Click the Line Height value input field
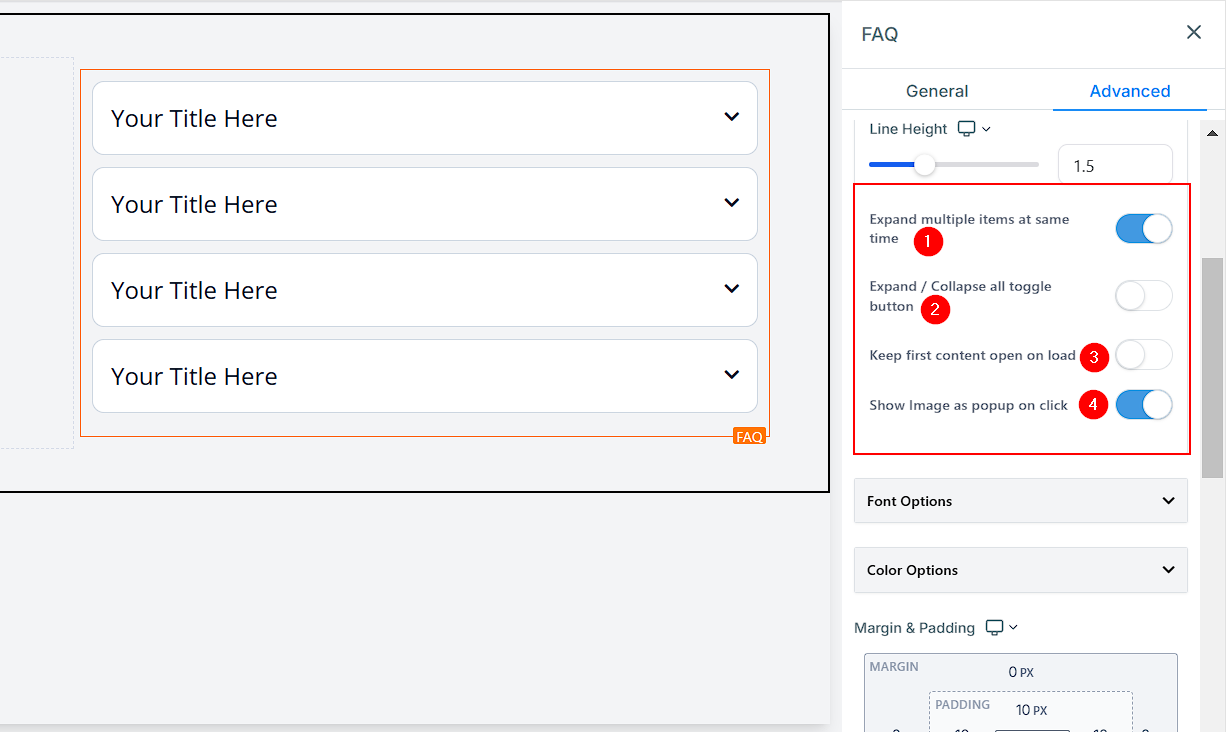The height and width of the screenshot is (732, 1226). coord(1114,166)
